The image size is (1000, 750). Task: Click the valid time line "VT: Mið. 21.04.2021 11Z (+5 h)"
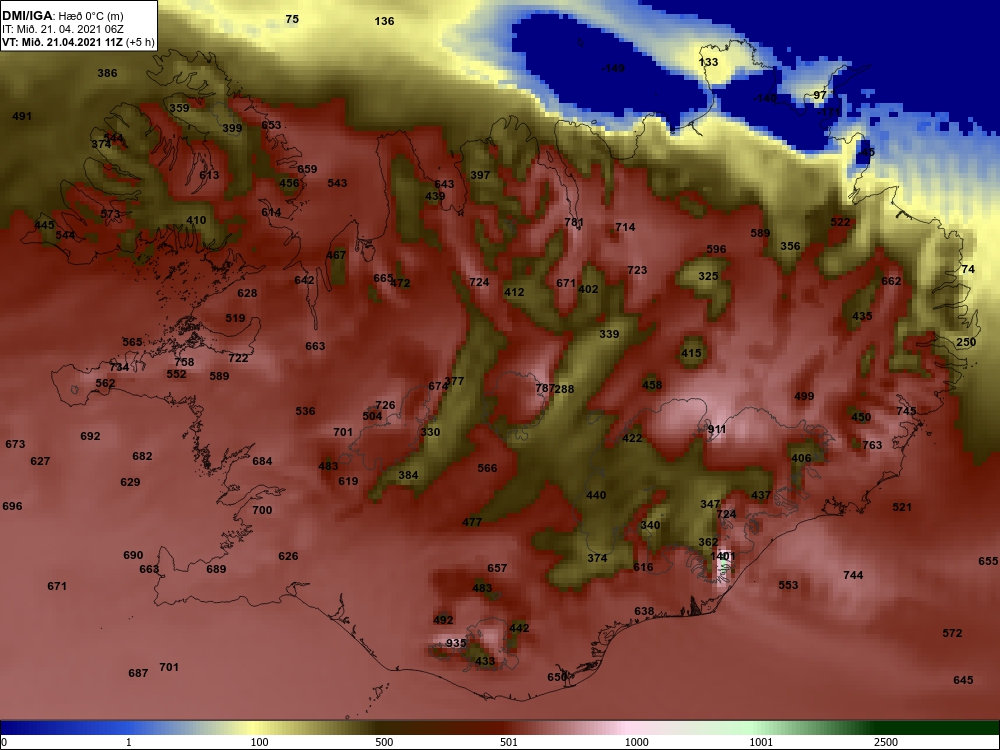tap(78, 42)
